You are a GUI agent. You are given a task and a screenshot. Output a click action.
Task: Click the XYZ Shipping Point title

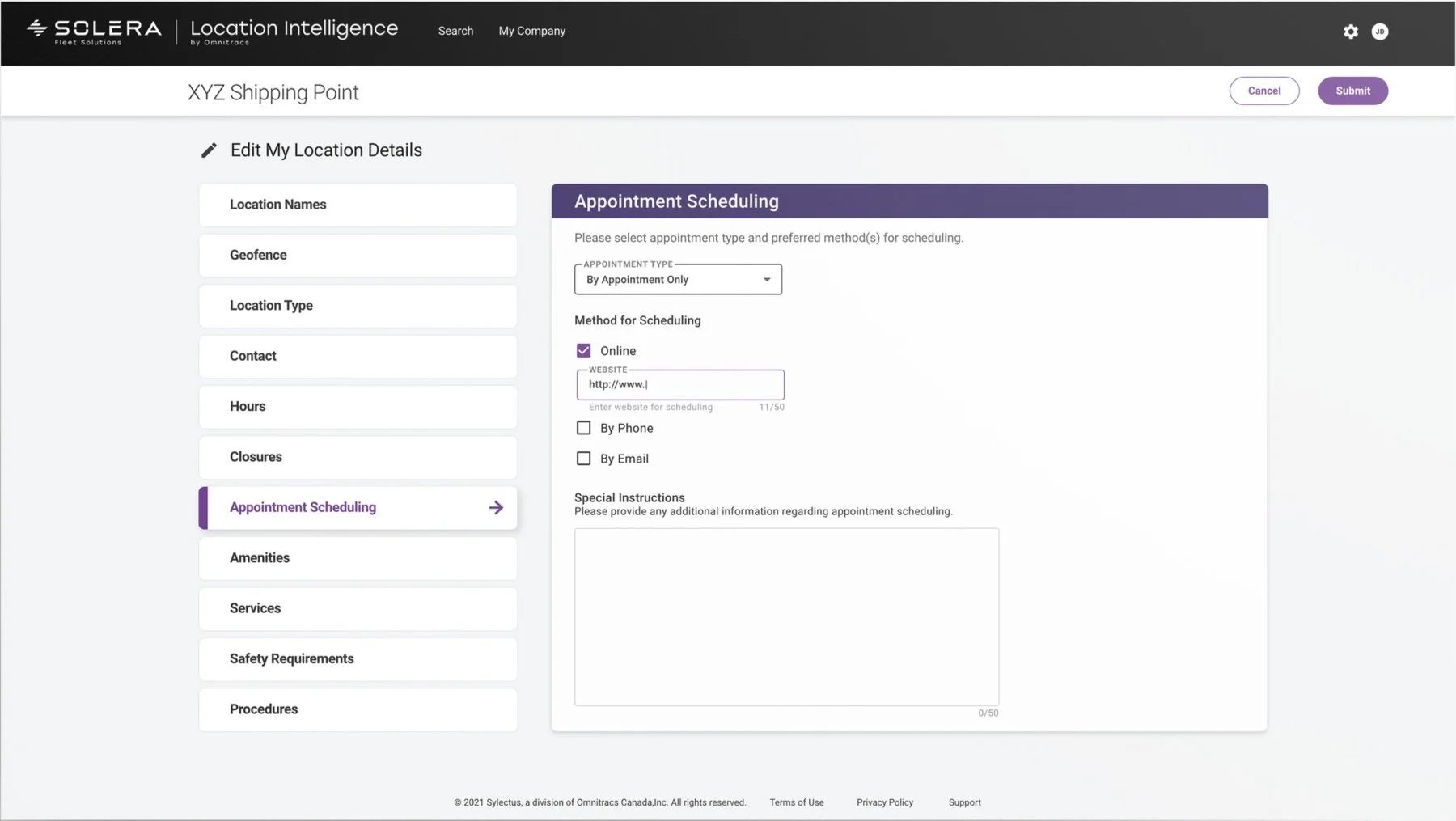[x=273, y=92]
